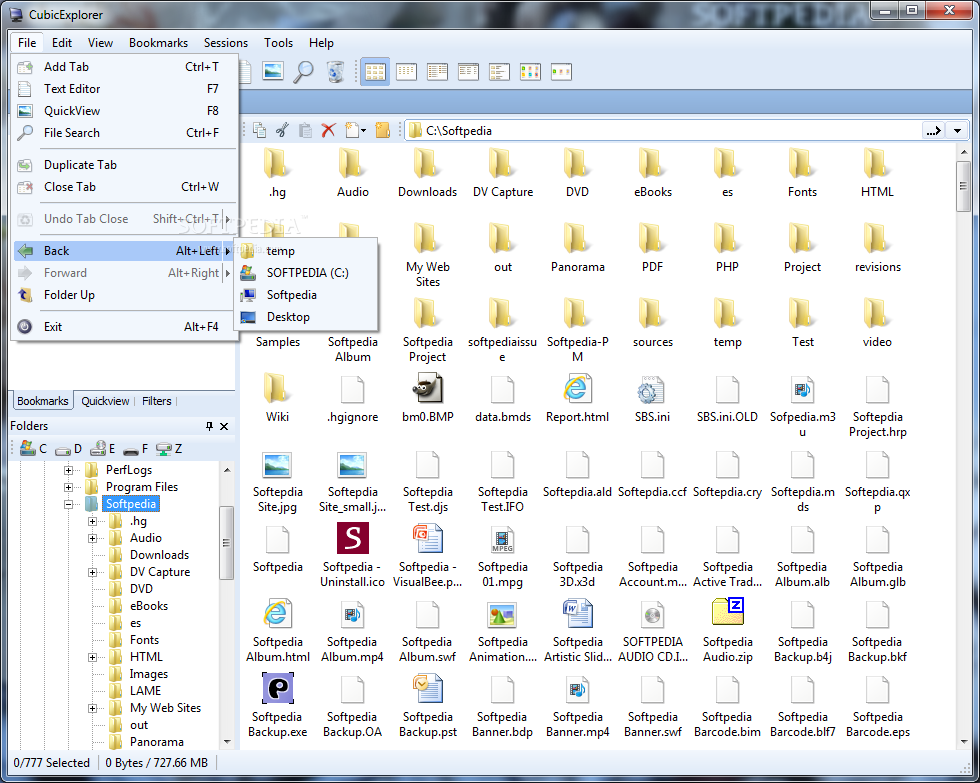Select drive C in Folders panel

point(33,448)
